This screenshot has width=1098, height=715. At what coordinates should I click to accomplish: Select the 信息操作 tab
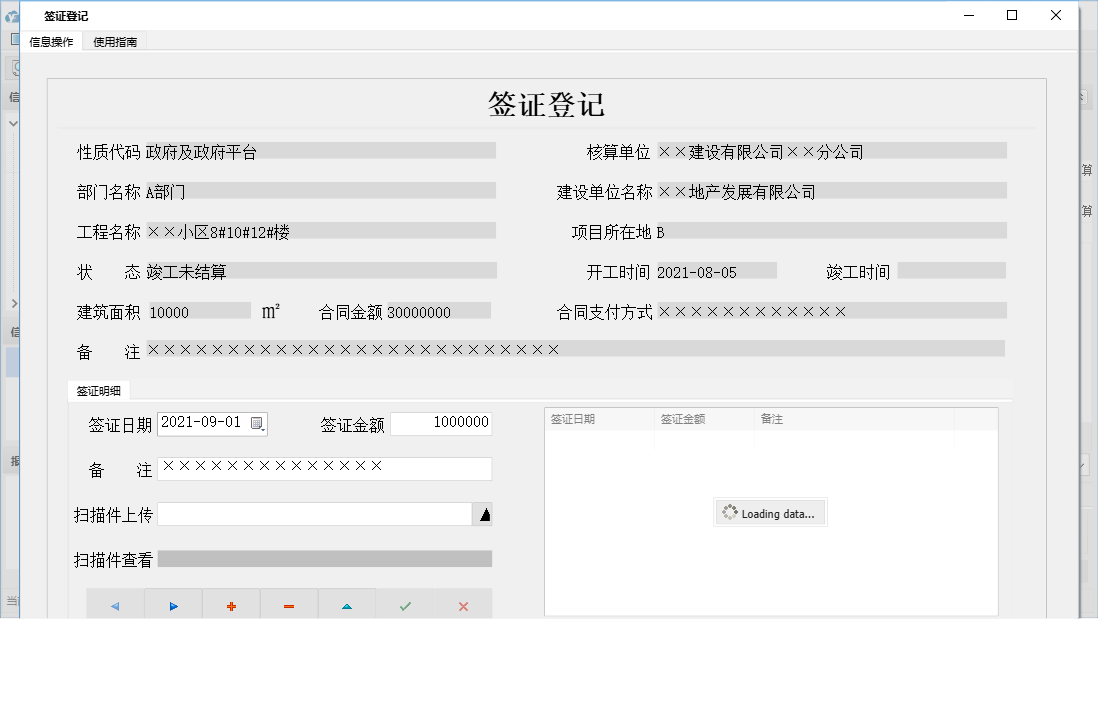(50, 42)
